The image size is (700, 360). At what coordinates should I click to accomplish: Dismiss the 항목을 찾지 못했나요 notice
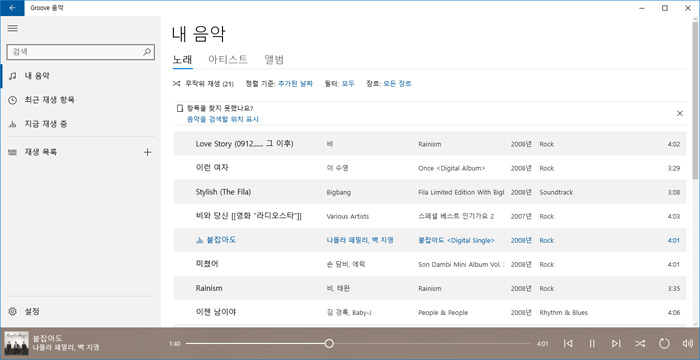tap(680, 113)
